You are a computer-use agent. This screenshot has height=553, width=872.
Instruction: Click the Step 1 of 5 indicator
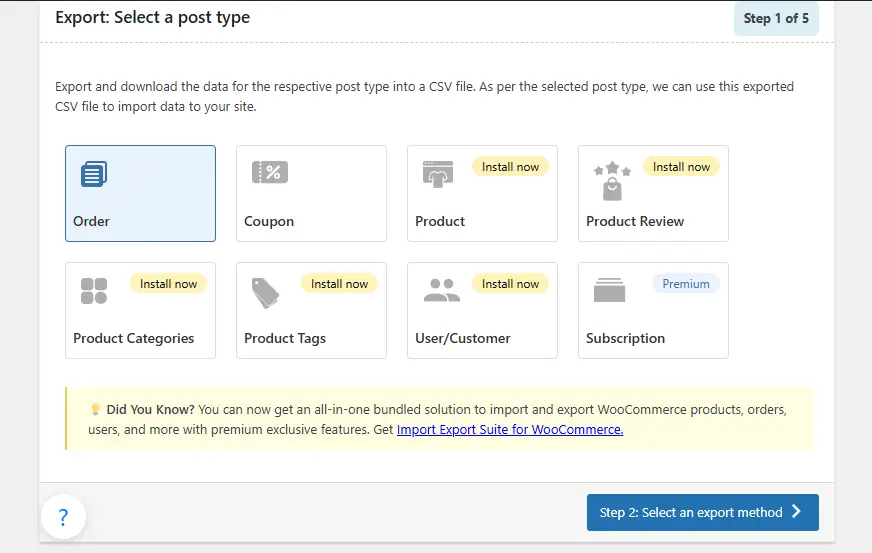click(776, 18)
